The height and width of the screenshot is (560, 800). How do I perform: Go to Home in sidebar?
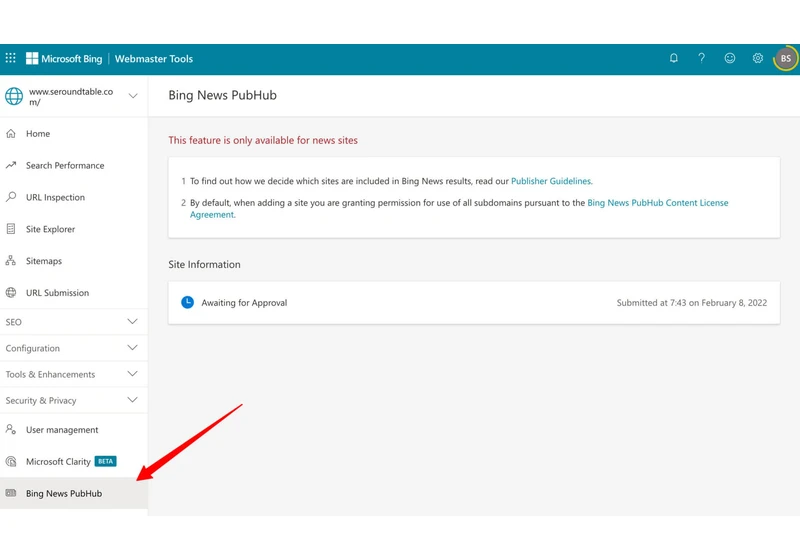coord(74,133)
